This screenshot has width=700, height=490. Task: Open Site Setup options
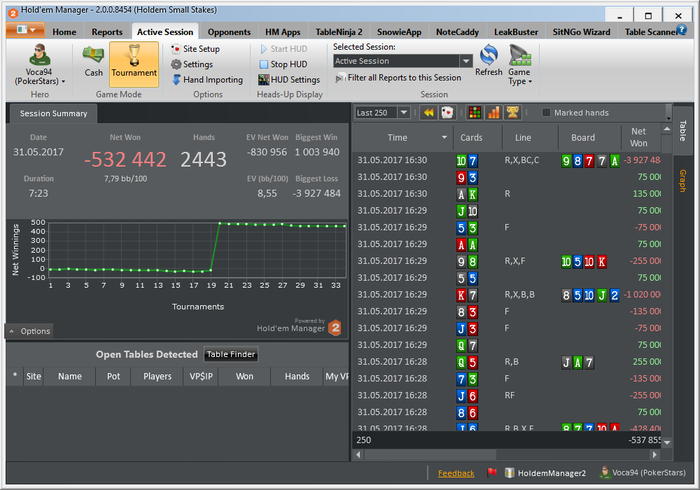[201, 48]
